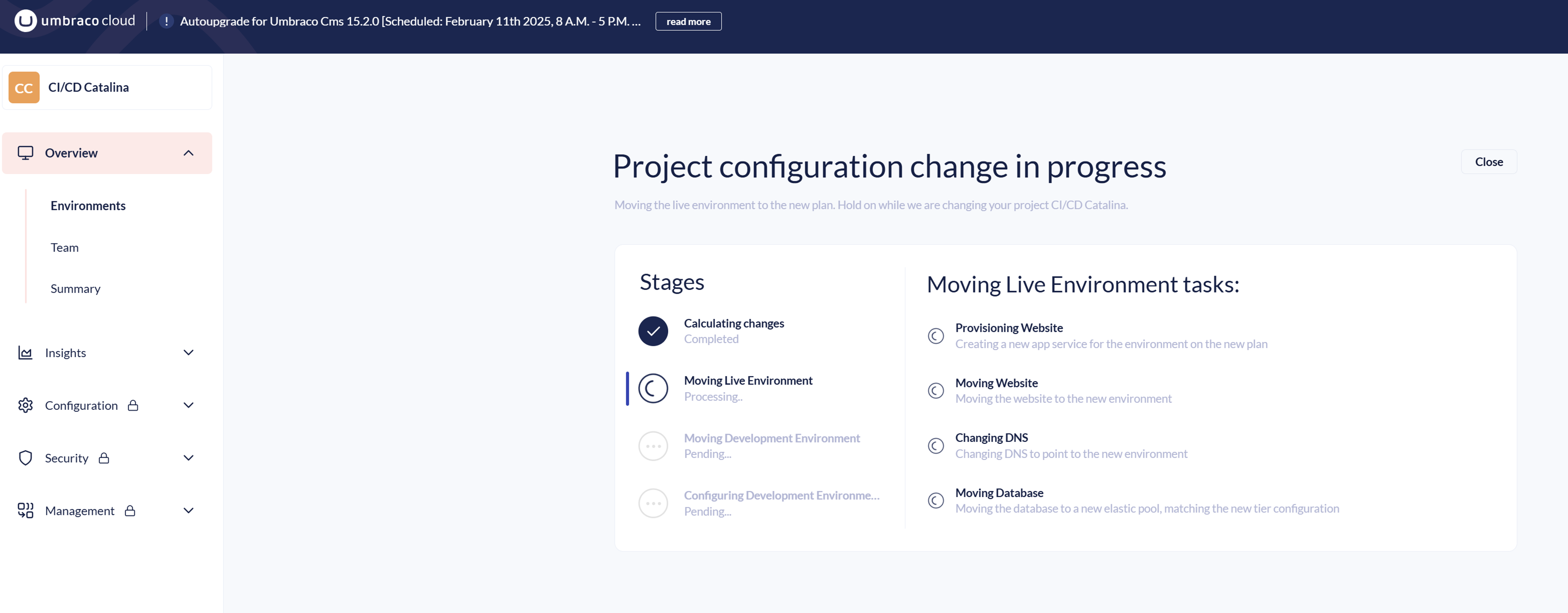
Task: Open the Environments menu item
Action: (x=88, y=206)
